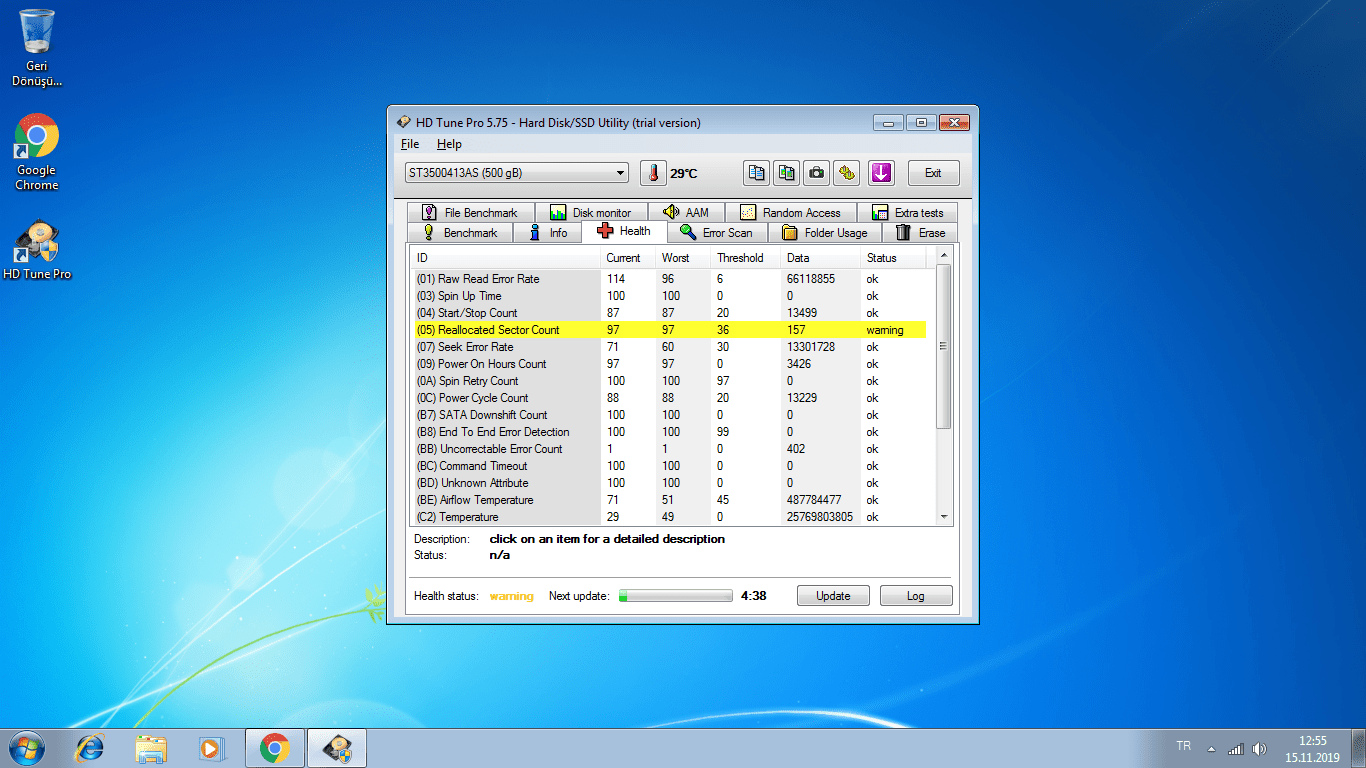Click the Data column header
The height and width of the screenshot is (768, 1366).
tap(822, 258)
